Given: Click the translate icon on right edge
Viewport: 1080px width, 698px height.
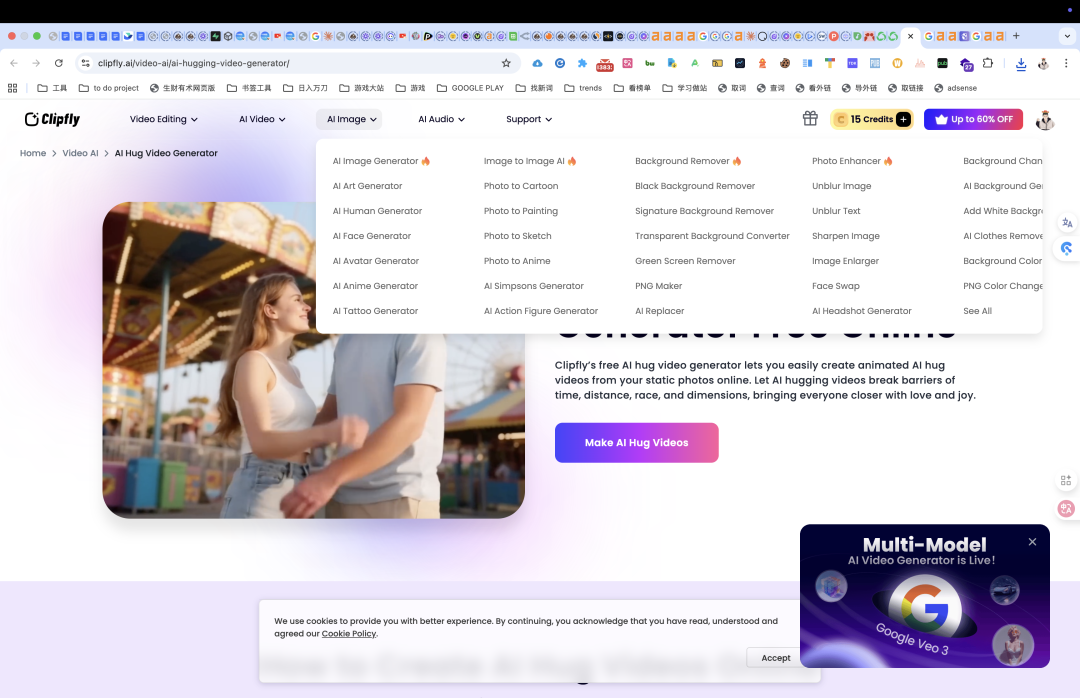Looking at the screenshot, I should 1067,223.
